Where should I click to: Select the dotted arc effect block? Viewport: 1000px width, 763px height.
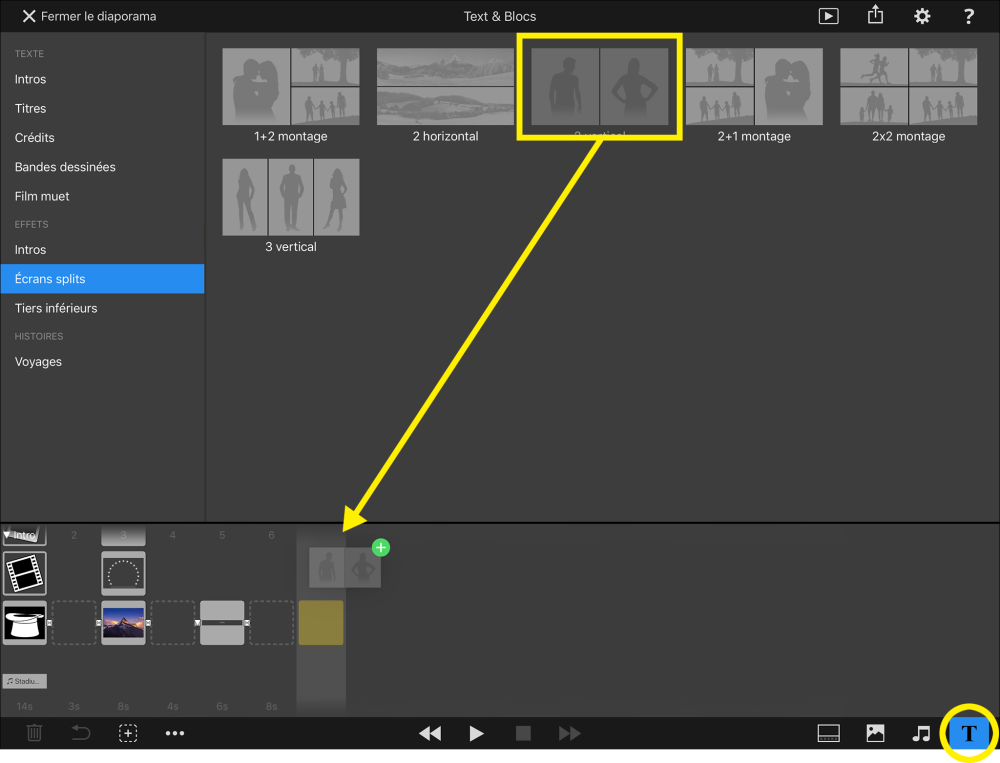click(123, 573)
